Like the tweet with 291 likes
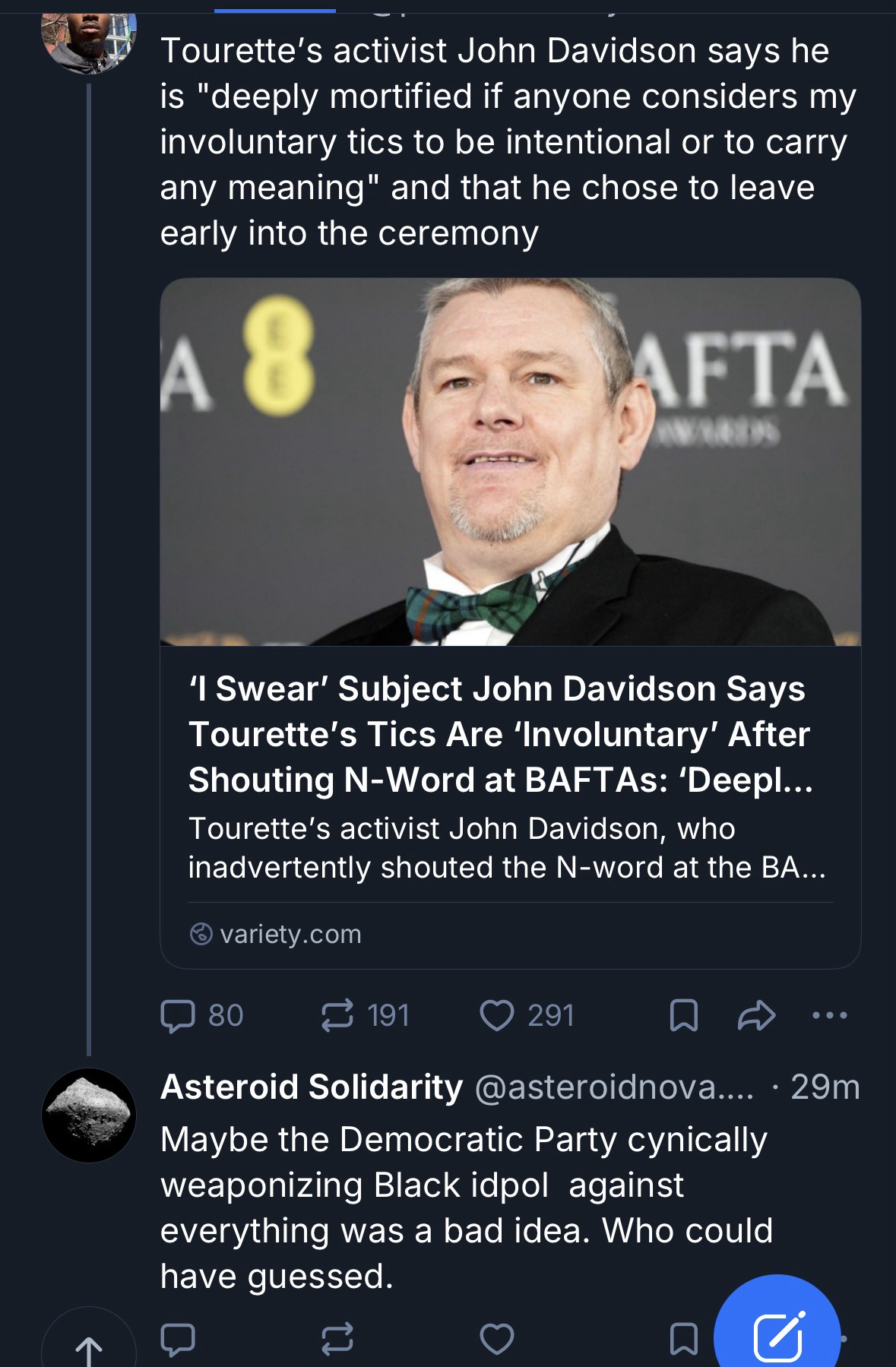This screenshot has height=1367, width=896. click(498, 1016)
